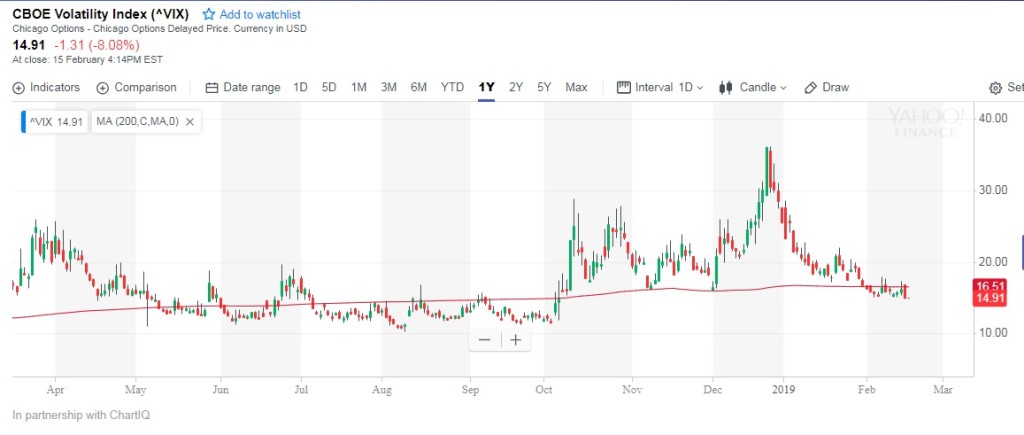
Task: Select Max time range
Action: click(576, 88)
